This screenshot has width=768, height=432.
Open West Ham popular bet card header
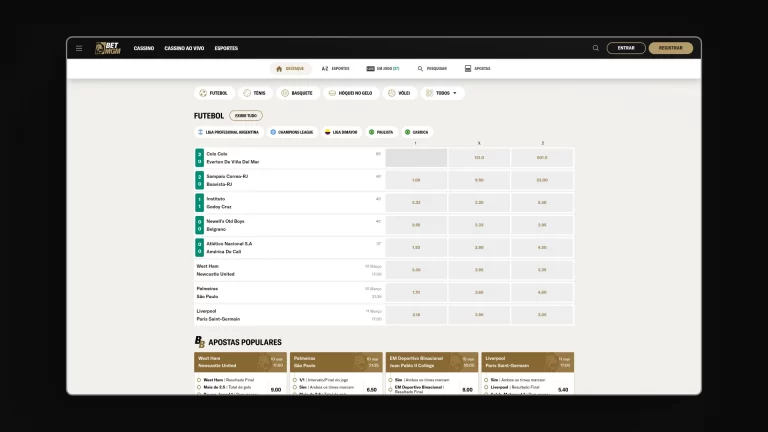(x=240, y=362)
